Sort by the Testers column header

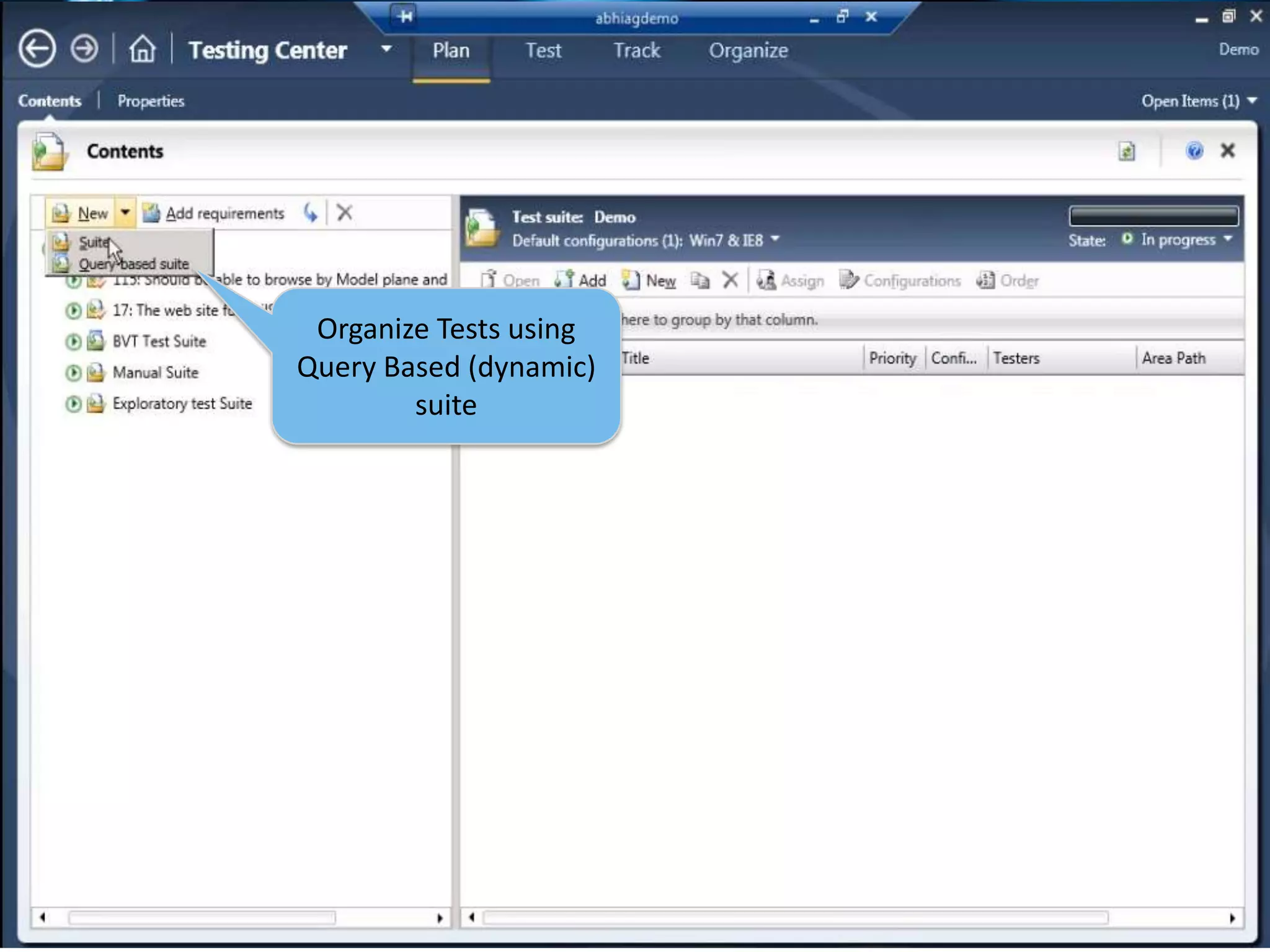coord(1062,358)
